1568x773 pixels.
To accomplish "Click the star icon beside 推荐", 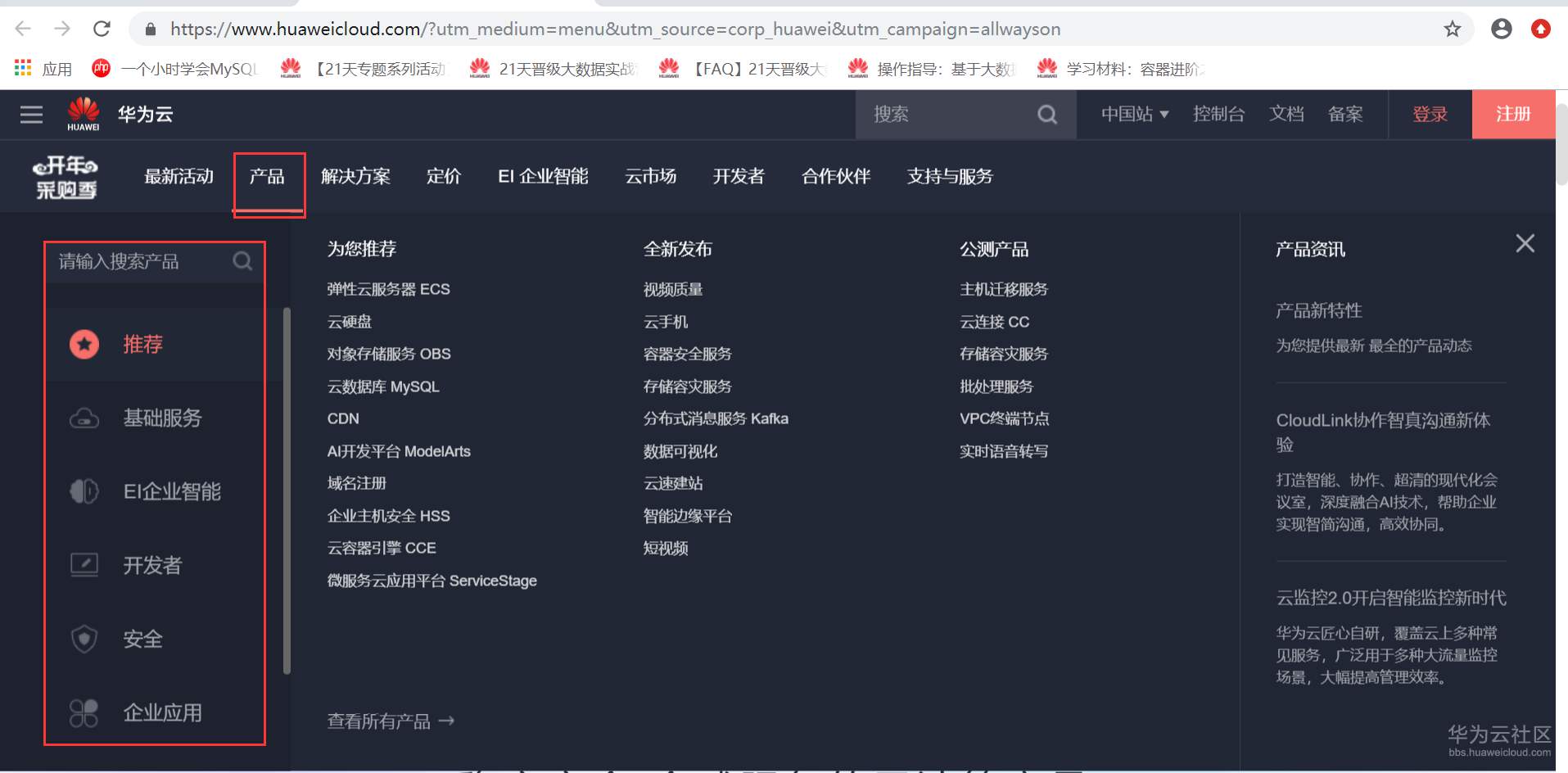I will point(84,344).
